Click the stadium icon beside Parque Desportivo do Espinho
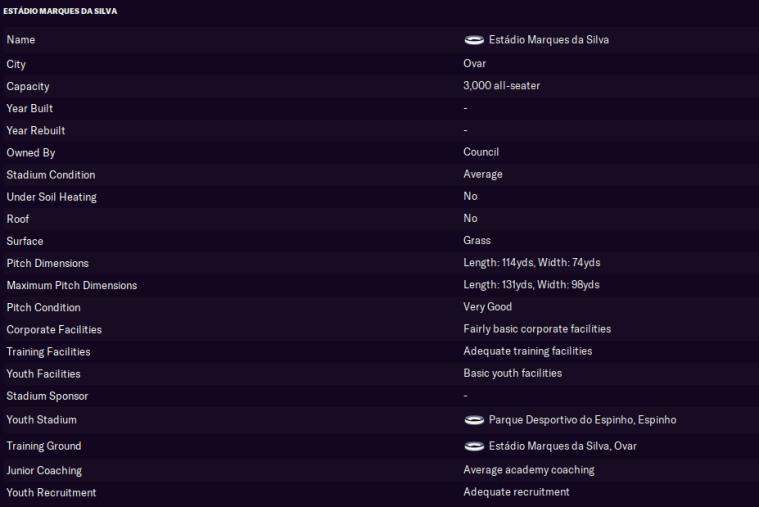The width and height of the screenshot is (759, 507). click(474, 420)
